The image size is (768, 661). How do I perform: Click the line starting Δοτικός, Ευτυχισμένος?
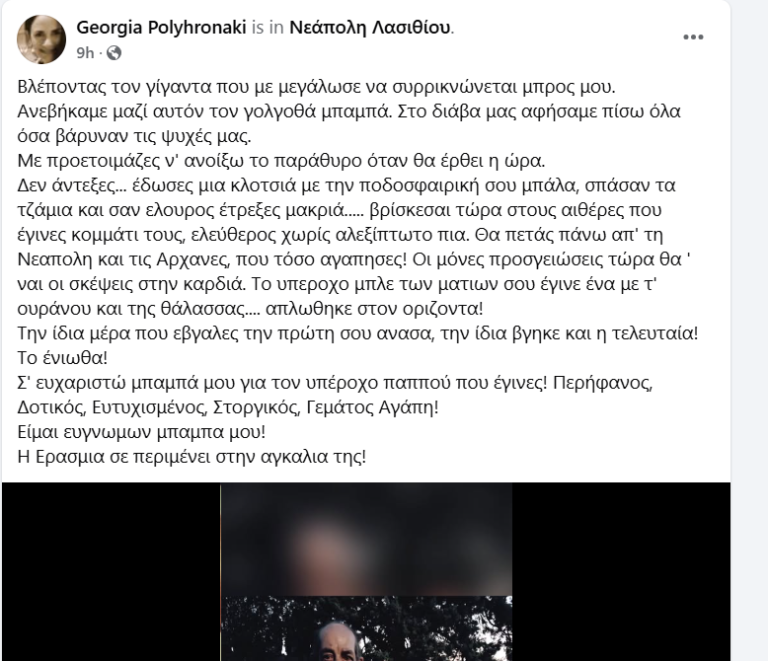point(228,407)
